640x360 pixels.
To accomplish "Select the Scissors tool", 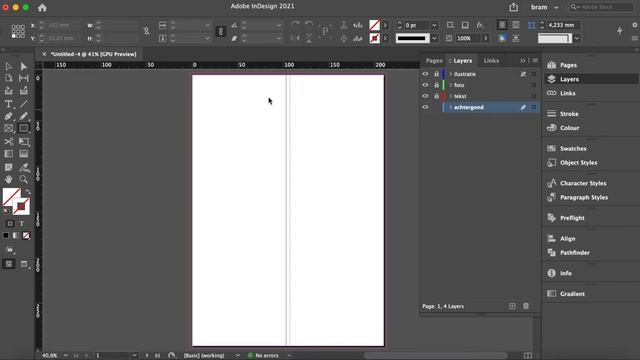I will click(x=9, y=142).
